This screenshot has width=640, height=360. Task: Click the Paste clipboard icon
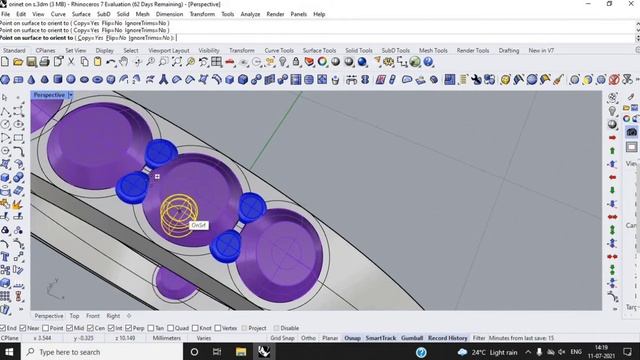coord(98,62)
